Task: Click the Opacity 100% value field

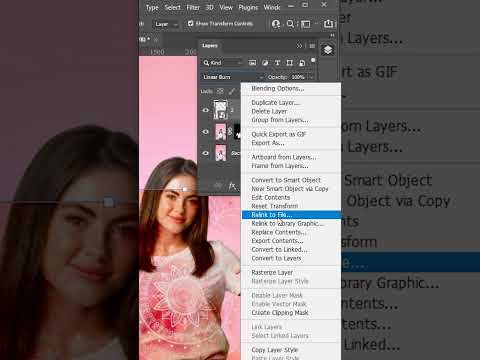Action: coord(298,77)
